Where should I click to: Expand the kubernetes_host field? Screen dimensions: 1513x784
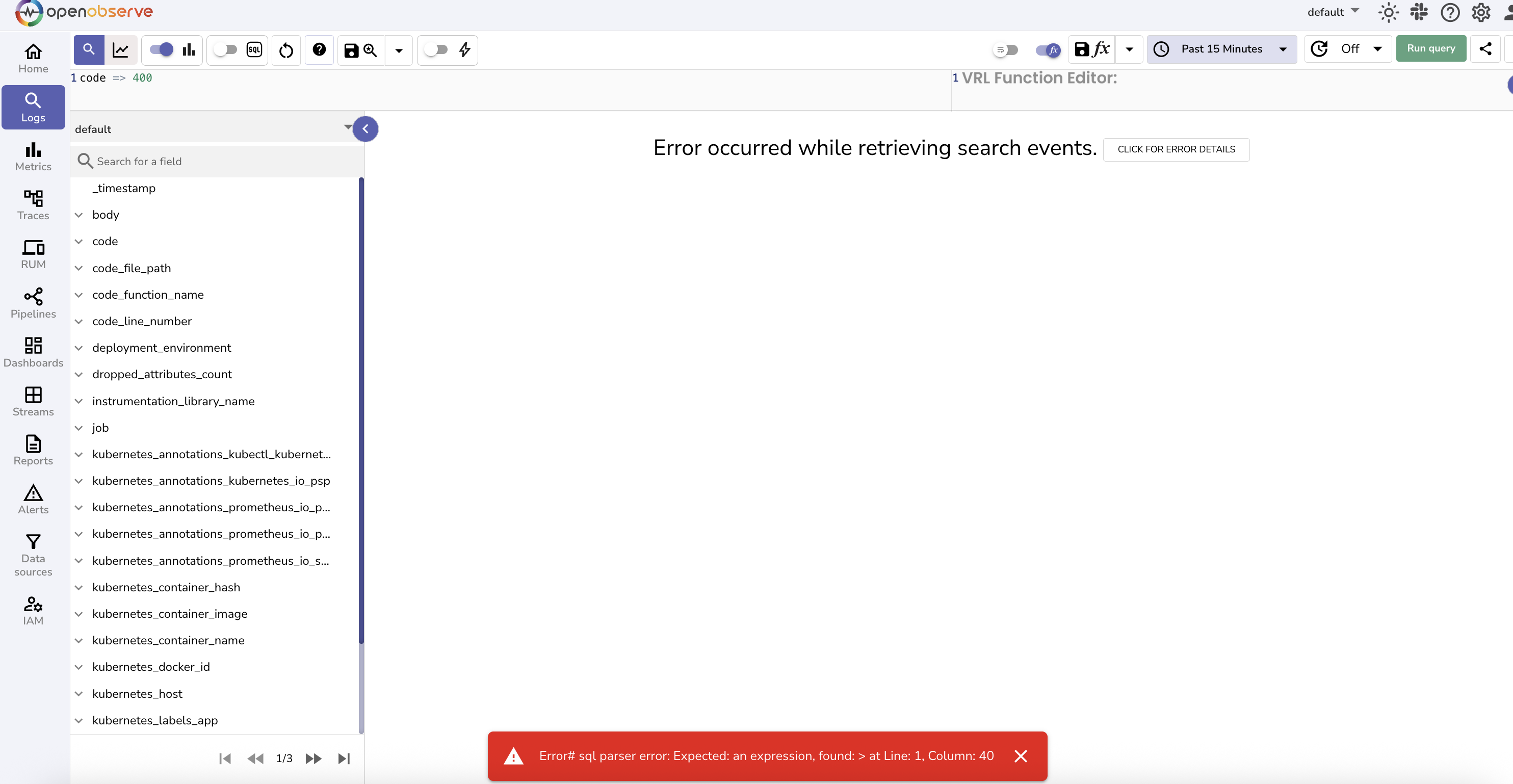click(79, 694)
